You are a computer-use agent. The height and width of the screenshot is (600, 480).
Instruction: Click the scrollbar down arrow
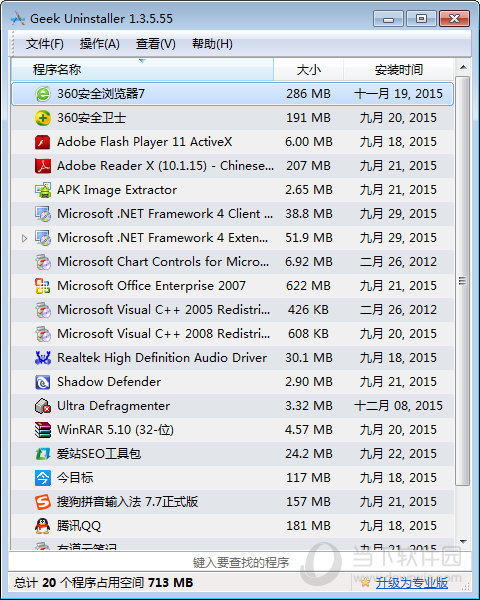click(463, 542)
